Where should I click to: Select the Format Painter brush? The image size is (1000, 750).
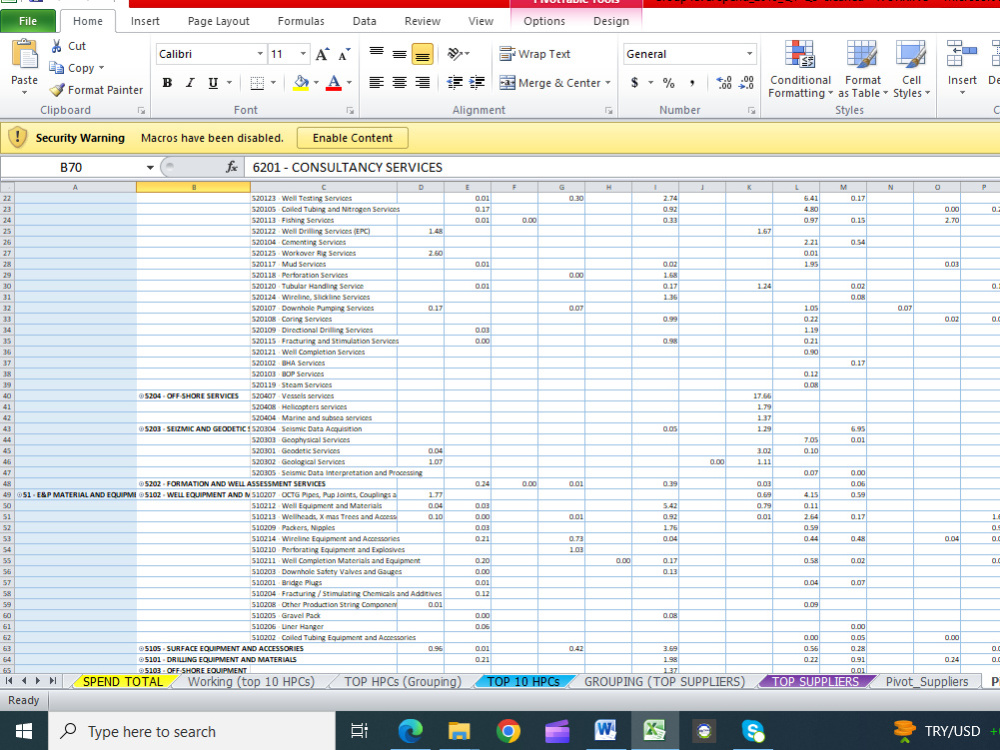tap(57, 90)
